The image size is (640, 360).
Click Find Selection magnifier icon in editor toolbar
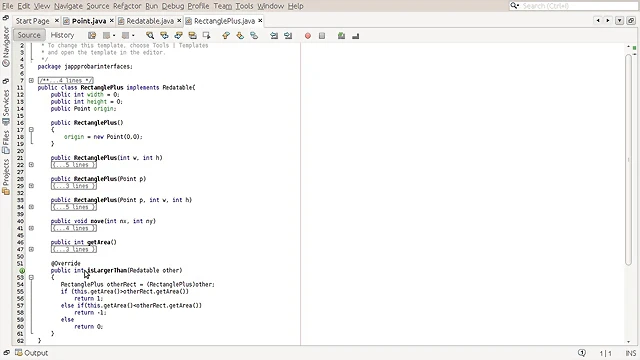150,36
